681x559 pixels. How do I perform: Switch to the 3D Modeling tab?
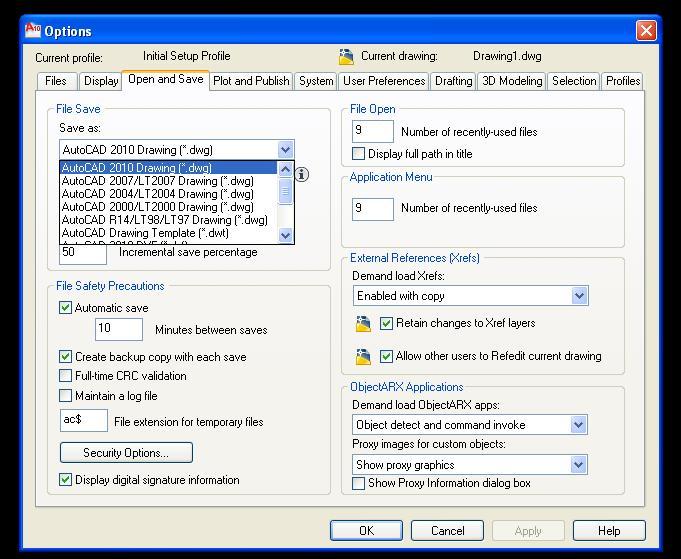[512, 81]
